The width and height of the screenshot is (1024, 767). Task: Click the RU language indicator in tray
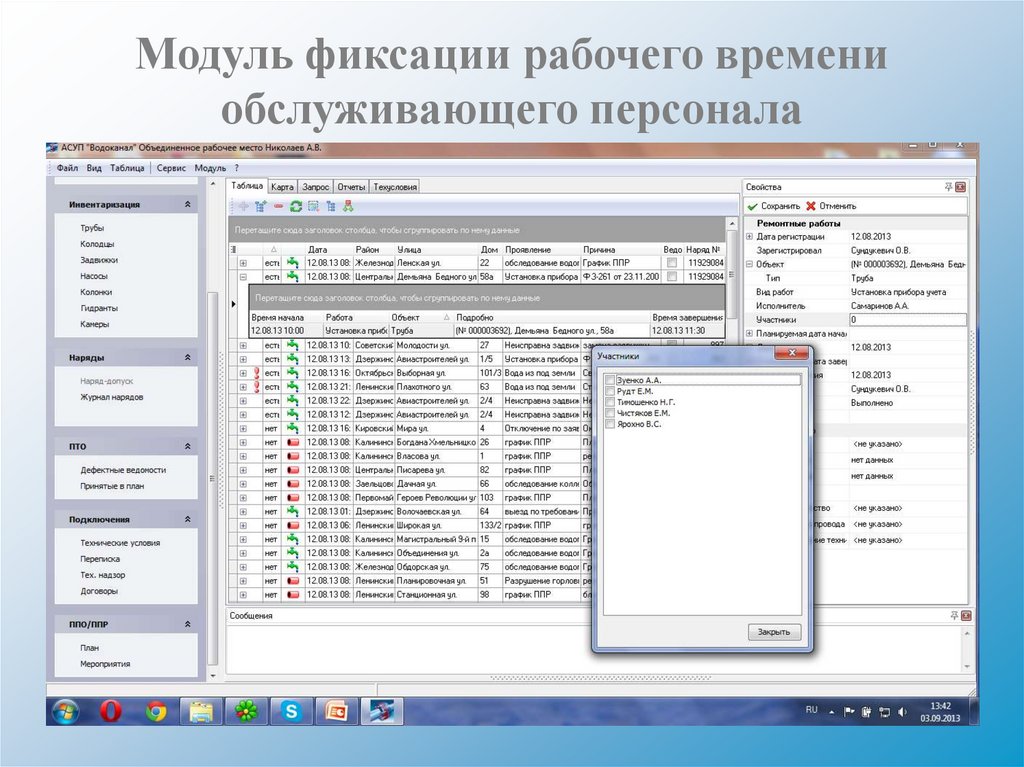(812, 710)
